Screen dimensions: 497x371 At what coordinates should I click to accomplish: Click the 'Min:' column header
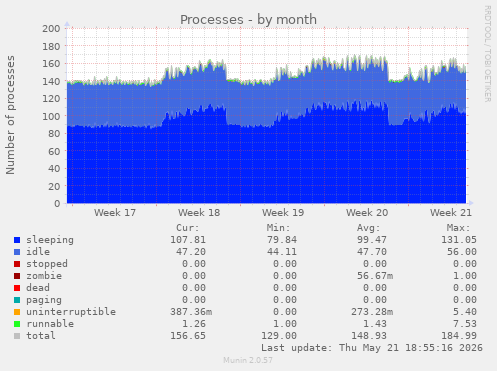[278, 228]
